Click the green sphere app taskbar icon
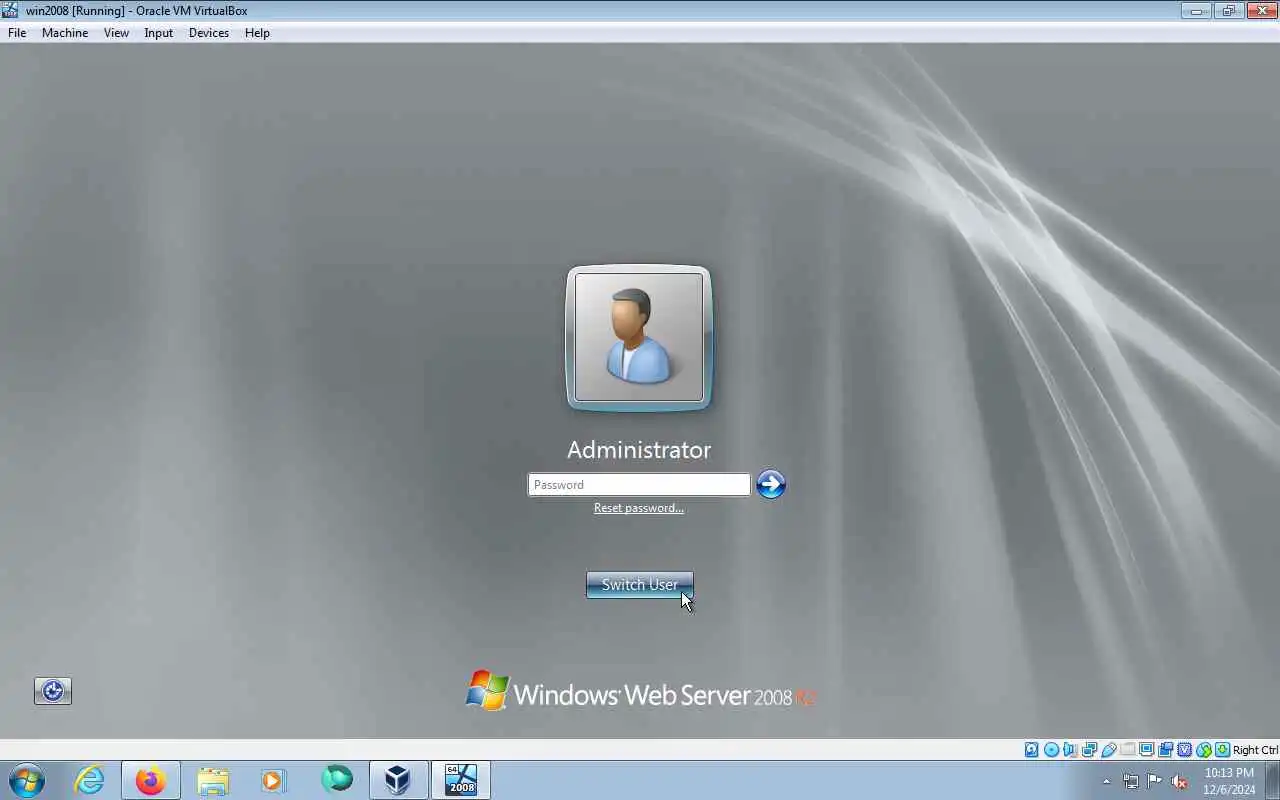This screenshot has height=800, width=1280. click(x=336, y=780)
